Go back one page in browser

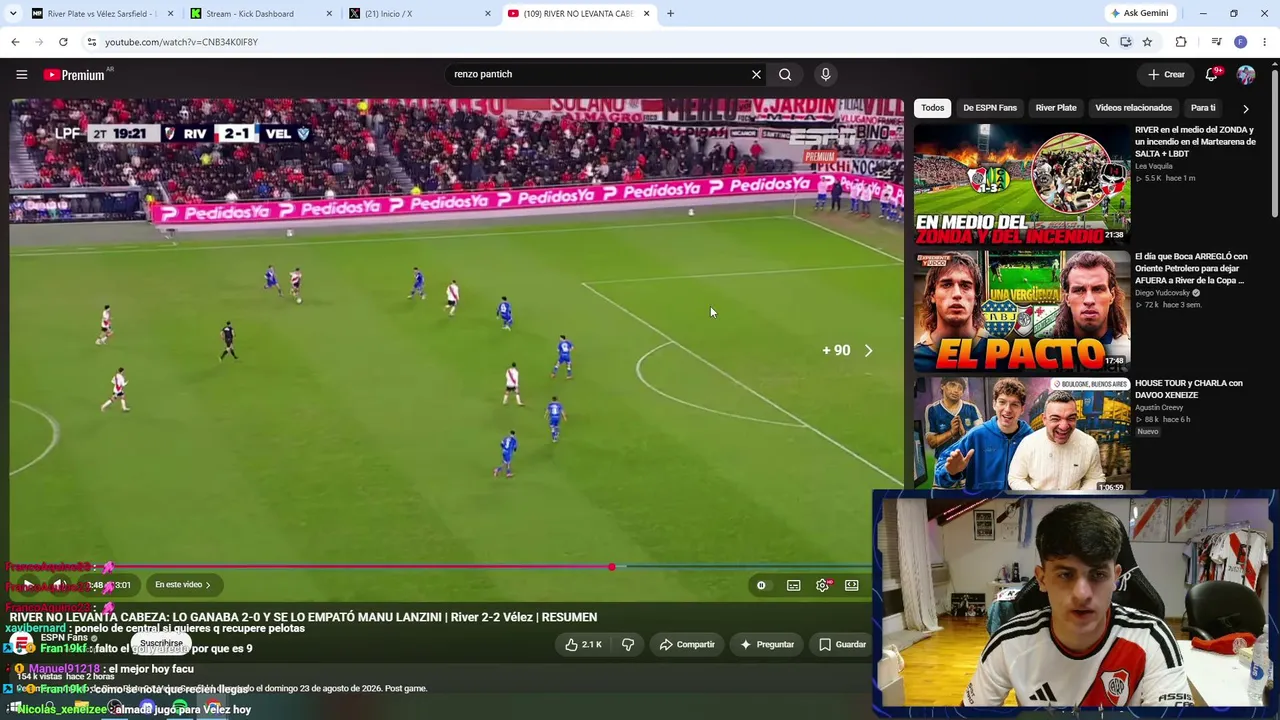click(15, 42)
